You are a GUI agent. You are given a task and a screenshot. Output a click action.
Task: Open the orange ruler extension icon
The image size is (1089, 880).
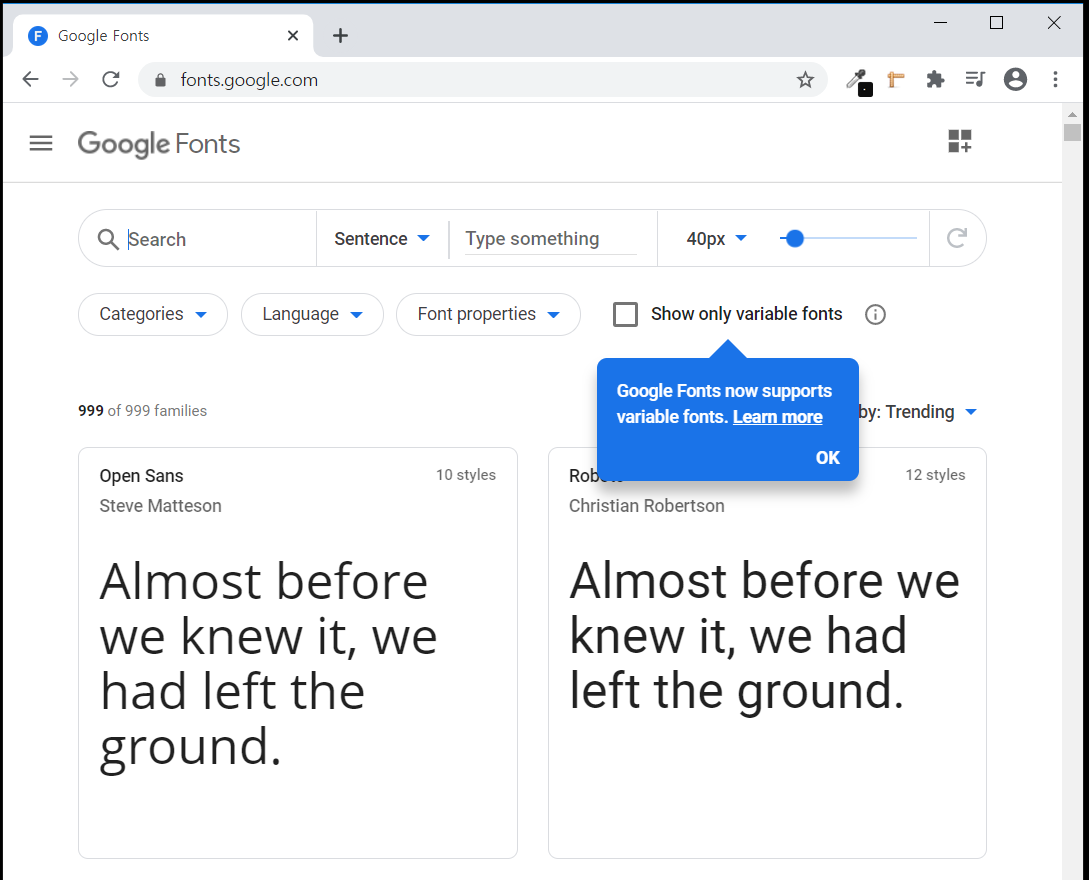(896, 80)
